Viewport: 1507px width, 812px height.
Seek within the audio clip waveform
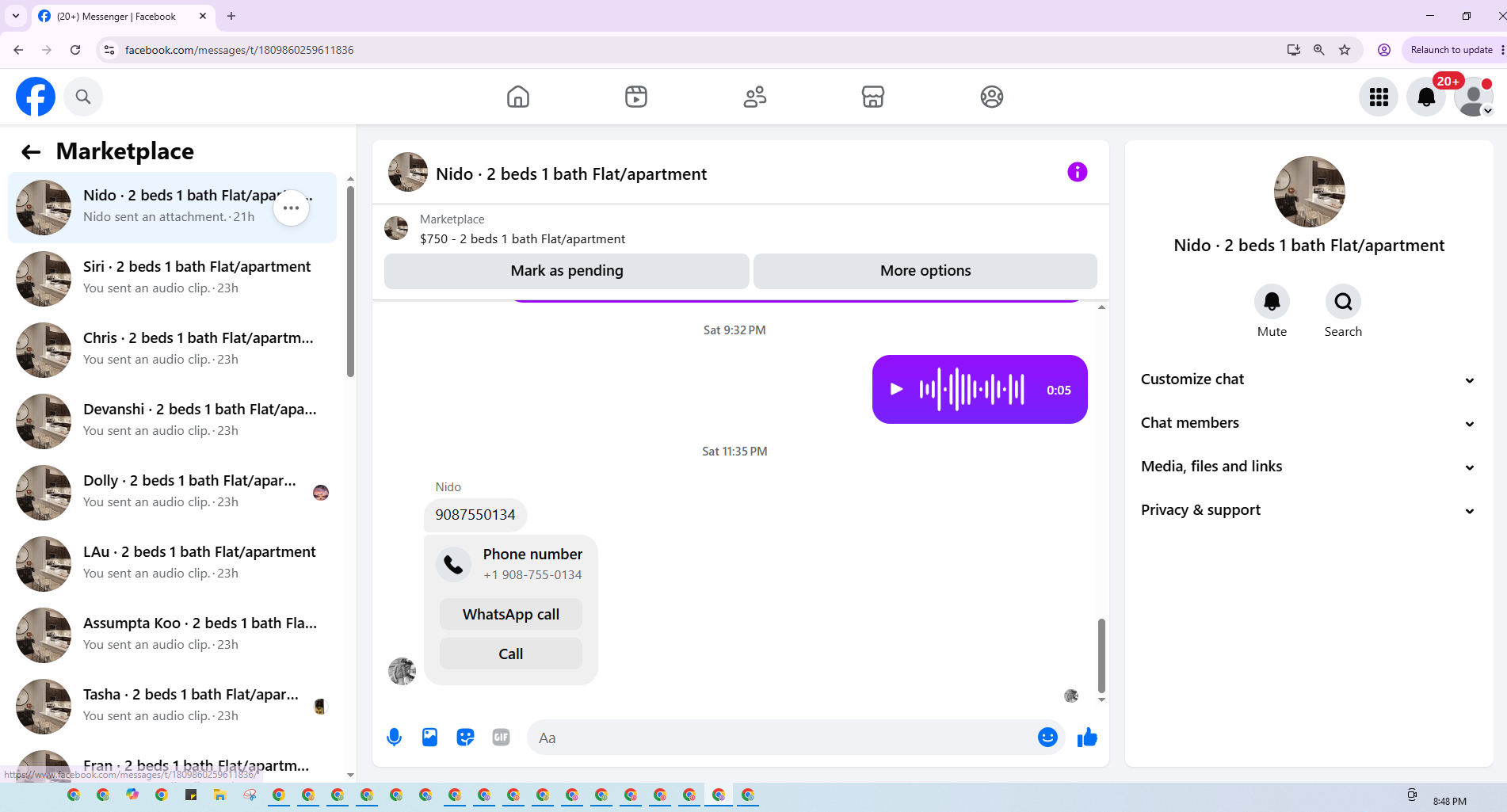pyautogui.click(x=972, y=389)
